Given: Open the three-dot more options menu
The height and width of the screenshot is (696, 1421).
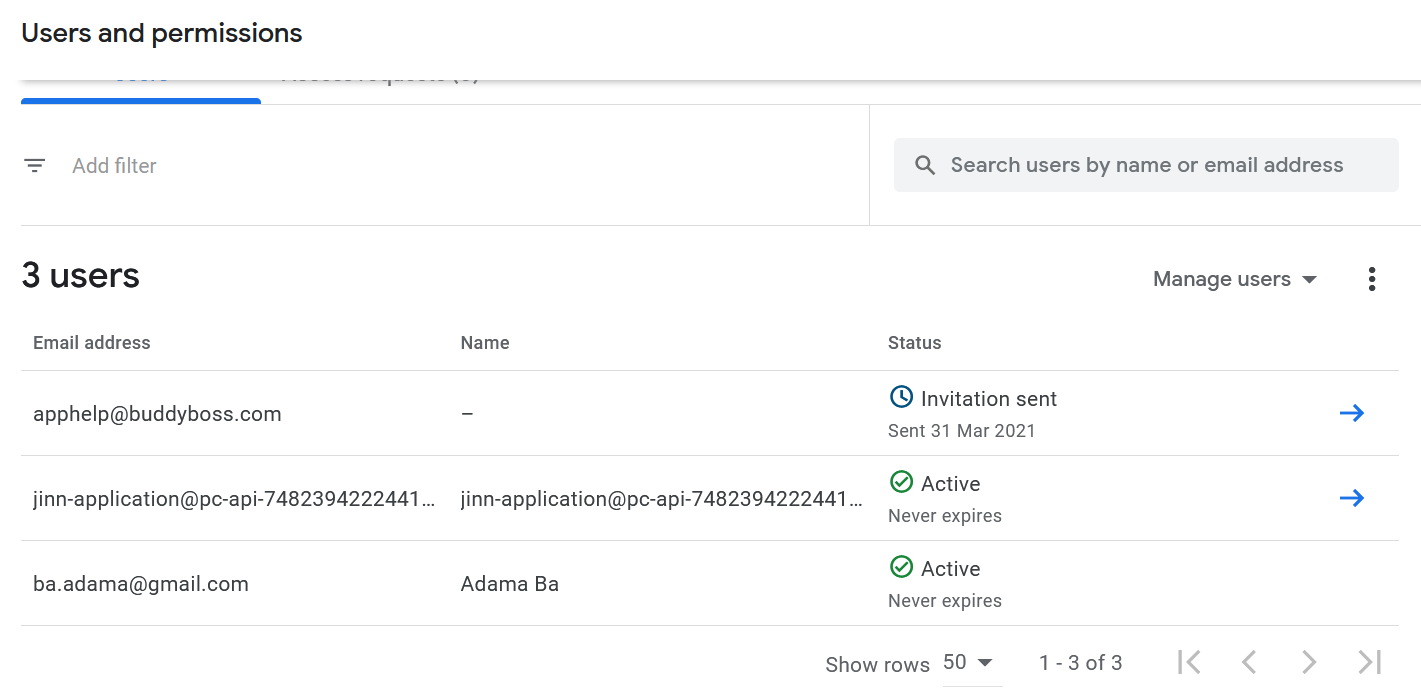Looking at the screenshot, I should pos(1371,280).
